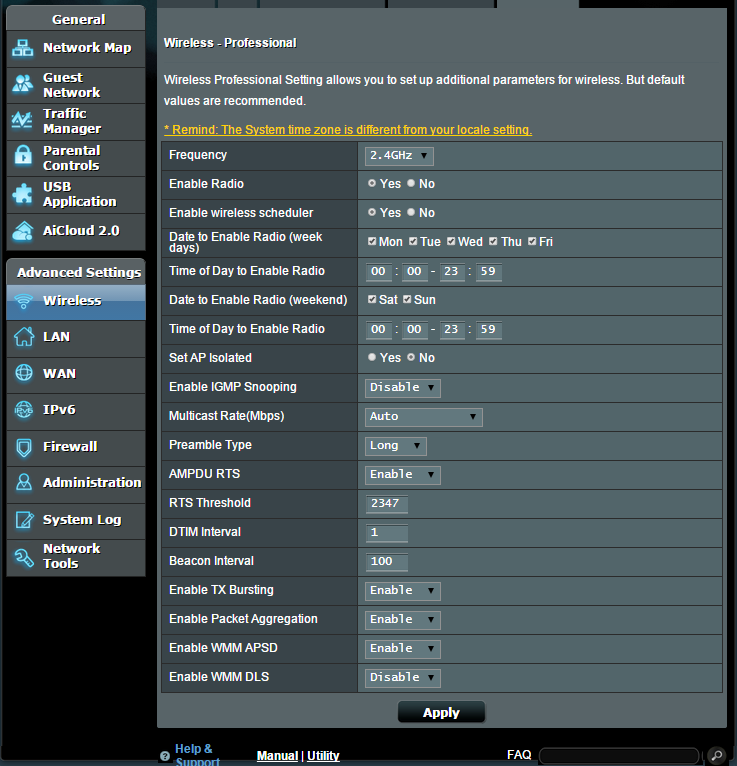Screen dimensions: 737x766
Task: Click the DTIM Interval input field
Action: click(x=386, y=532)
